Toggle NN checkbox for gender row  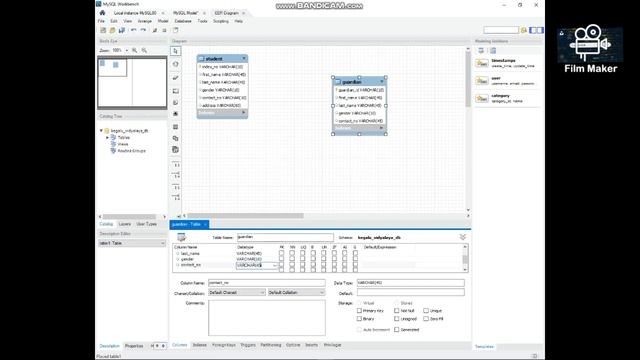pos(292,259)
